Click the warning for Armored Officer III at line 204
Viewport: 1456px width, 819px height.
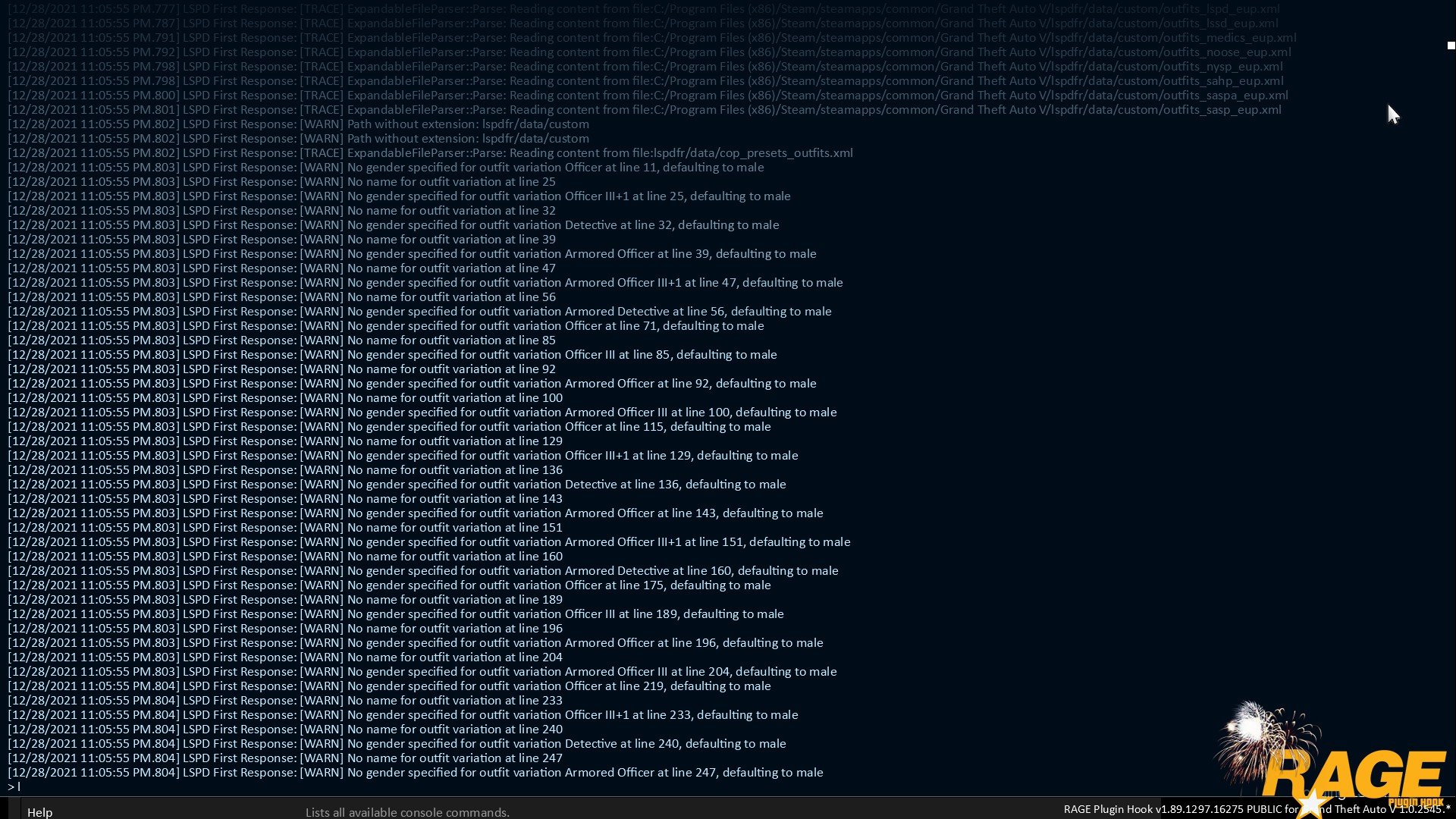pos(422,672)
